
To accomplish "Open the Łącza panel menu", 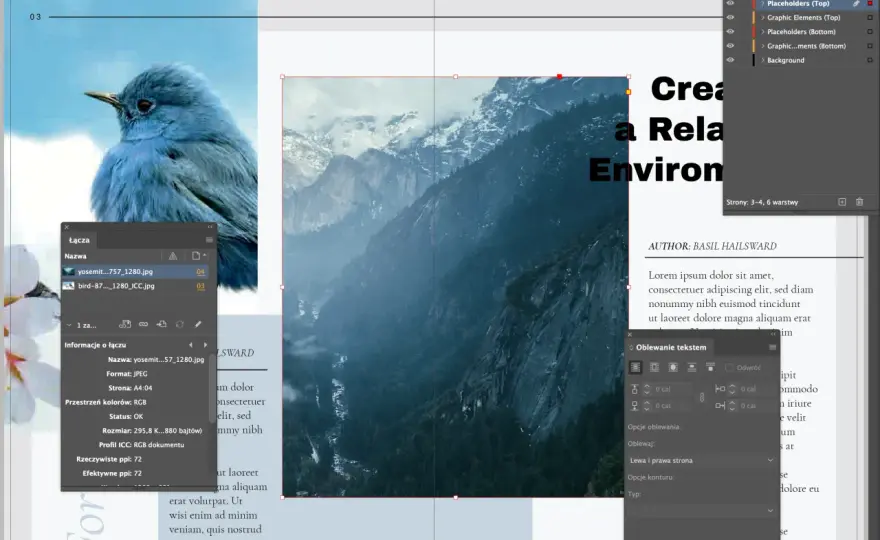I will click(209, 240).
